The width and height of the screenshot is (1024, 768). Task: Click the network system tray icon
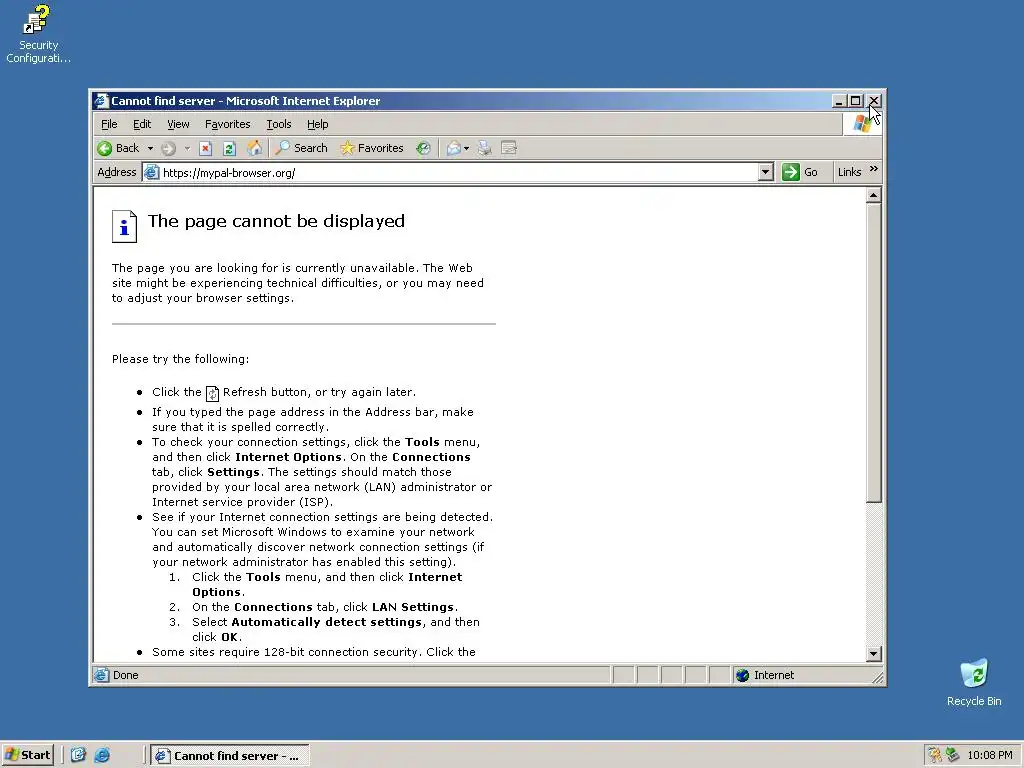click(x=952, y=755)
